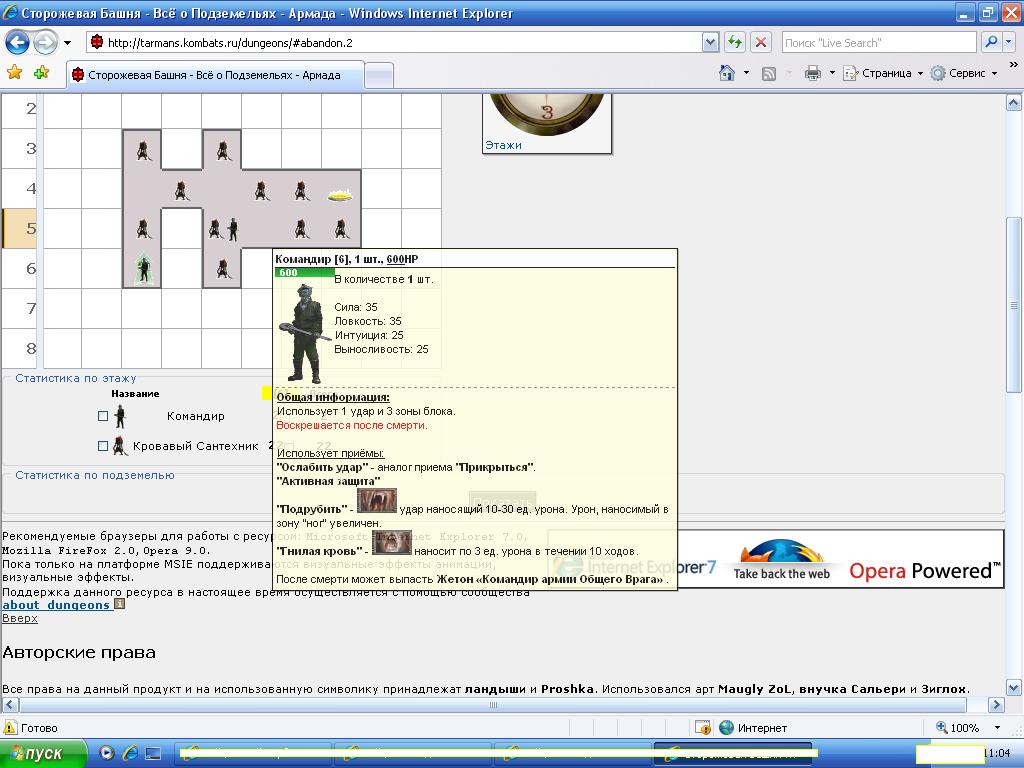Click the Кровавый Сантехник icon in statistics
The height and width of the screenshot is (768, 1024).
point(120,446)
